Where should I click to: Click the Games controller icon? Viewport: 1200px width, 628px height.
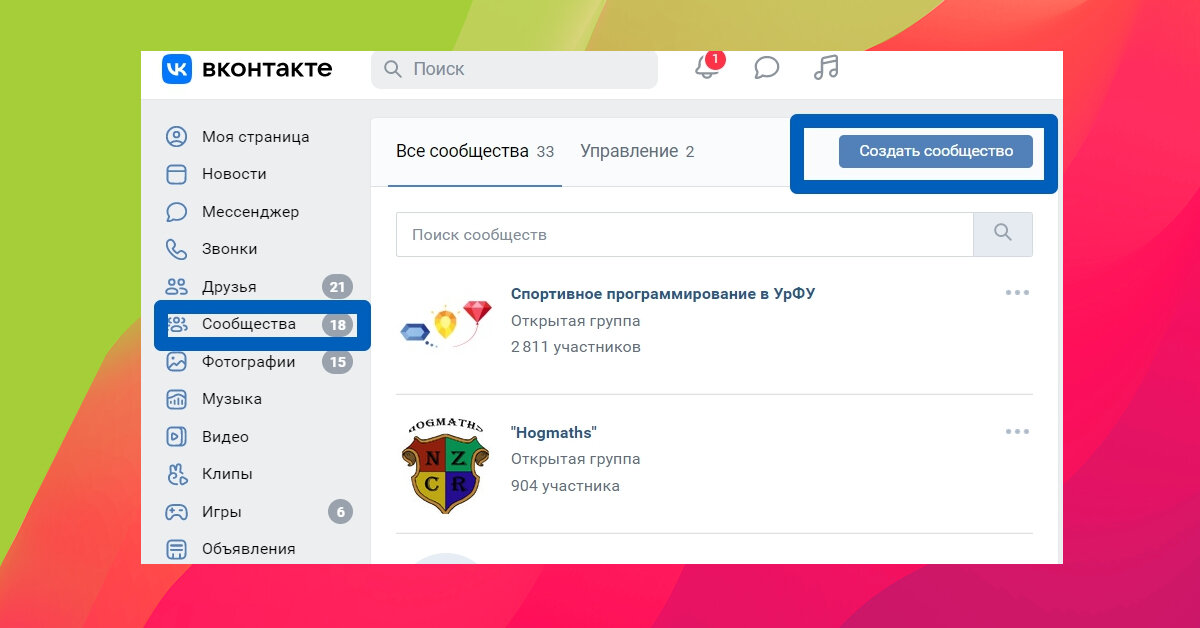click(x=176, y=512)
